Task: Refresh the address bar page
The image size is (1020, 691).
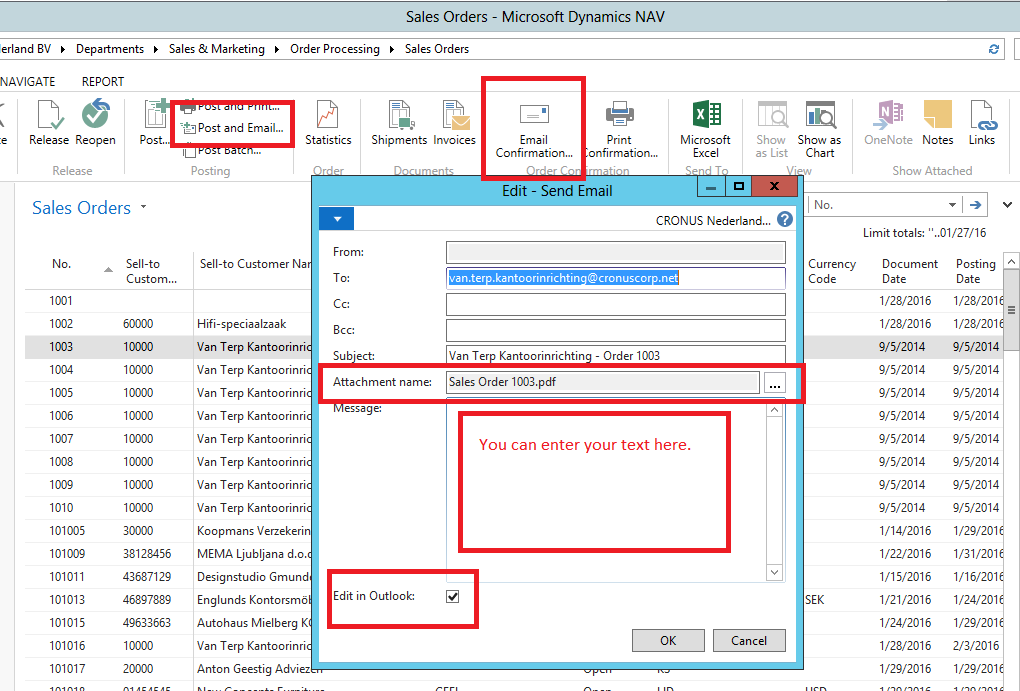Action: point(993,49)
